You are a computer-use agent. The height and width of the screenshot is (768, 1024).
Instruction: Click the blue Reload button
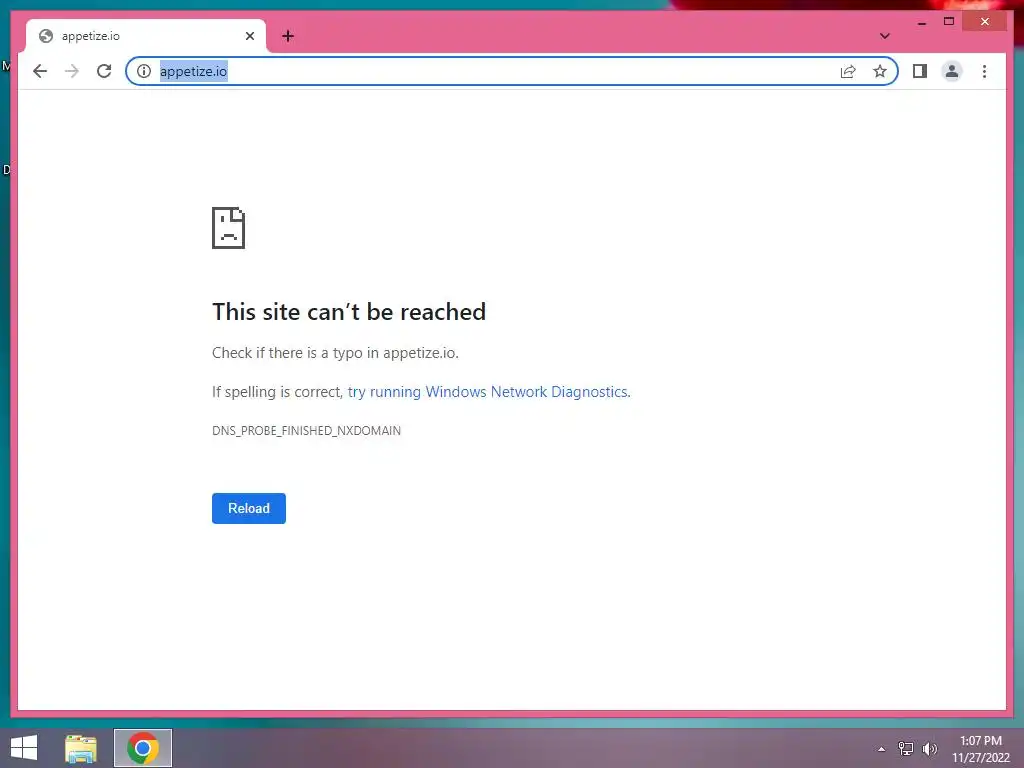click(x=249, y=508)
